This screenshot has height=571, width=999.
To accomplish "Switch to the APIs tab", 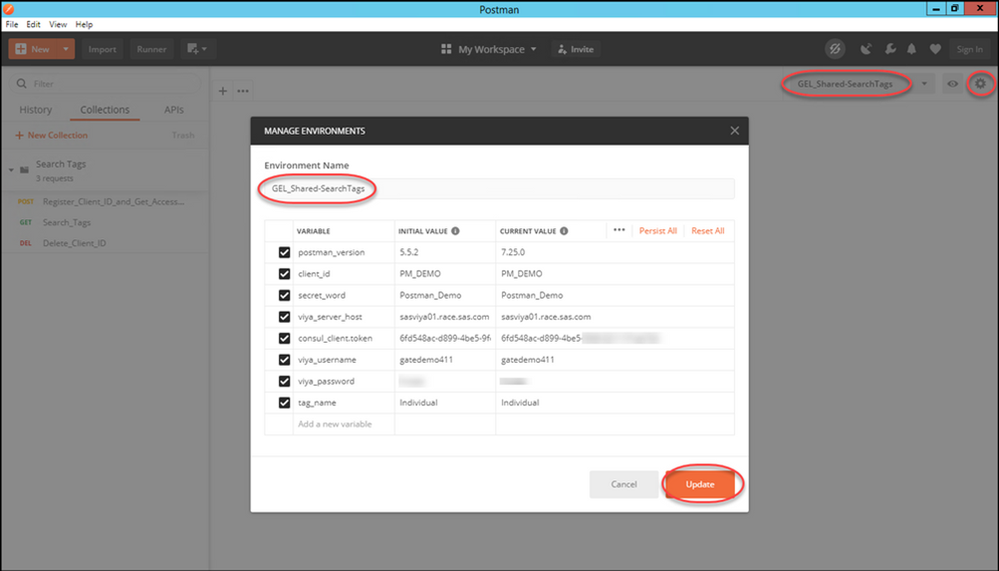I will (174, 110).
